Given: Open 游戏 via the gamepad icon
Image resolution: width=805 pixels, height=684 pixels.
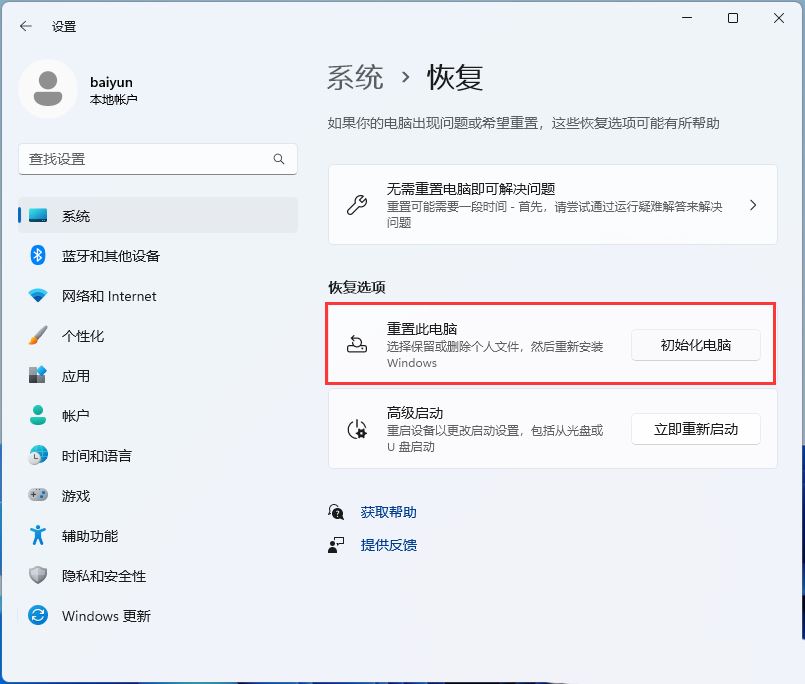Looking at the screenshot, I should 38,495.
